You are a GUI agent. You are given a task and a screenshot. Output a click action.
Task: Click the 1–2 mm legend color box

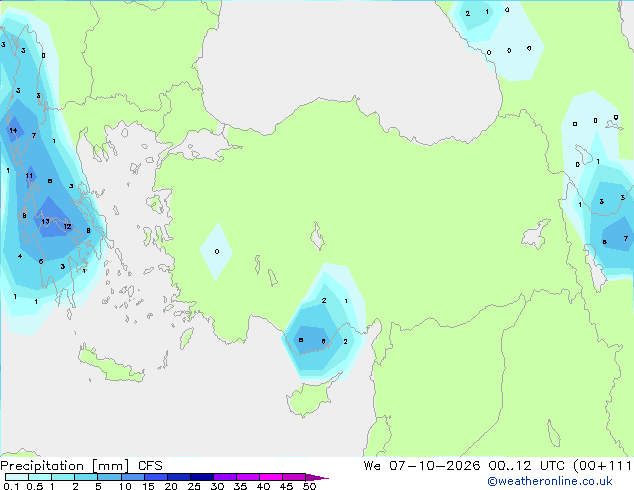coord(63,477)
